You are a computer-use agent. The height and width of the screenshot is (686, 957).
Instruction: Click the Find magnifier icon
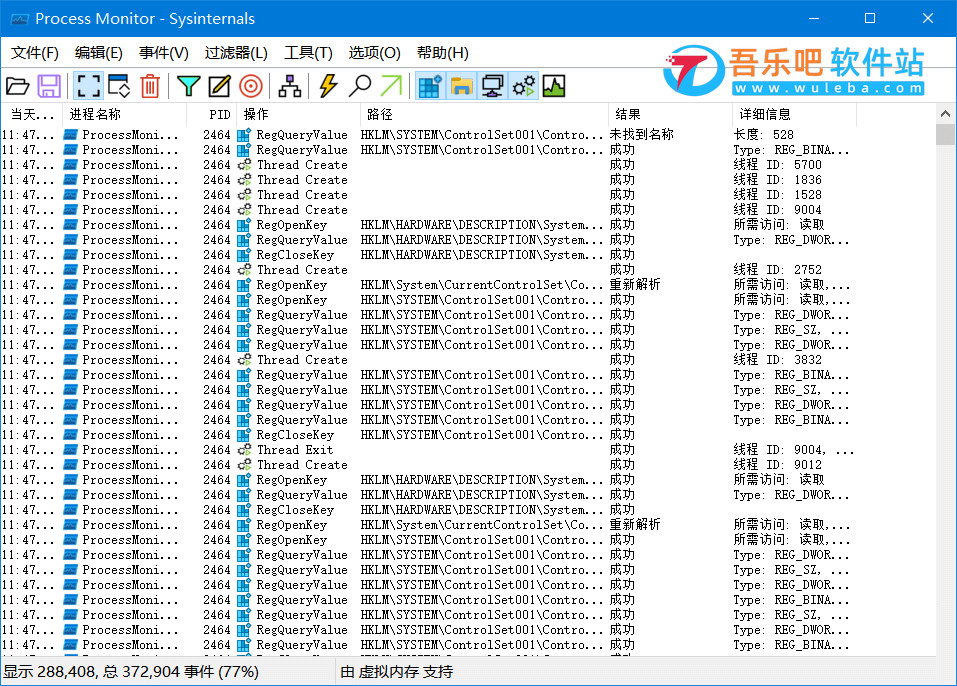[359, 86]
